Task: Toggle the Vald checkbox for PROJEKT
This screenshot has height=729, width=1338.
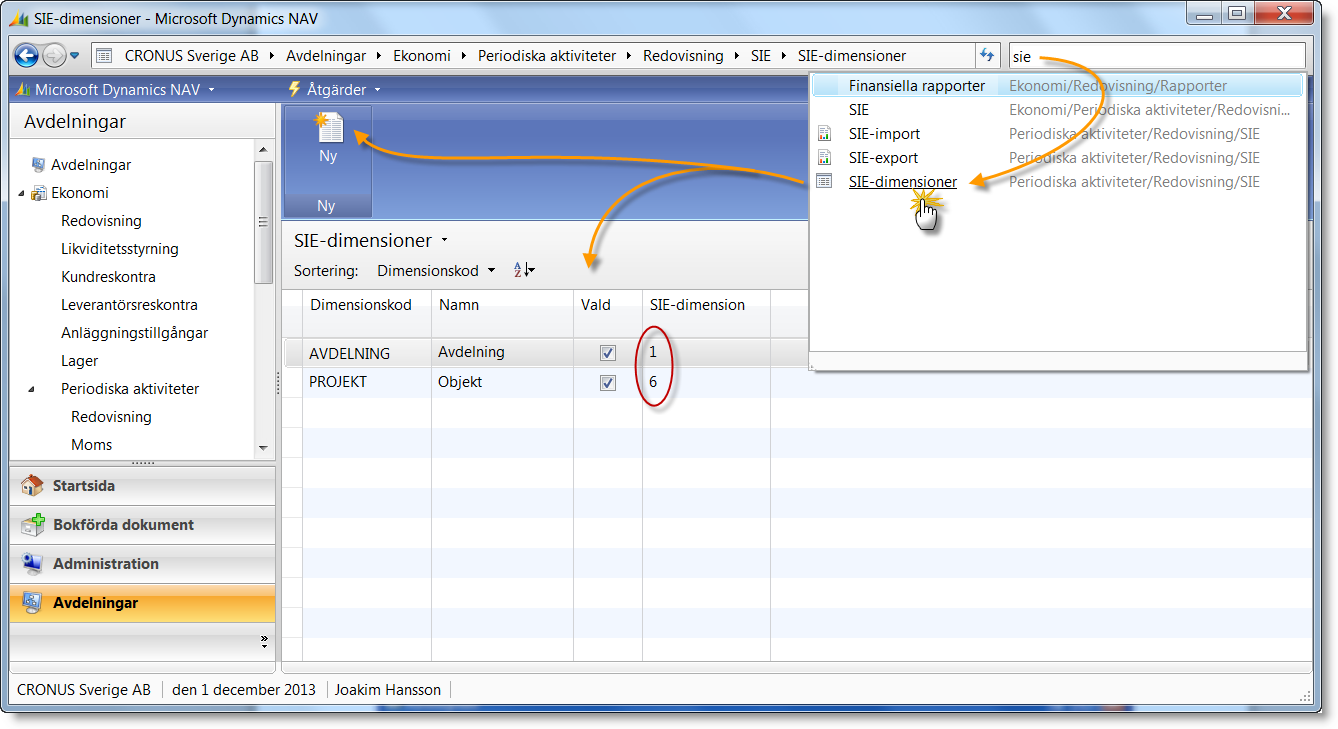Action: tap(607, 383)
